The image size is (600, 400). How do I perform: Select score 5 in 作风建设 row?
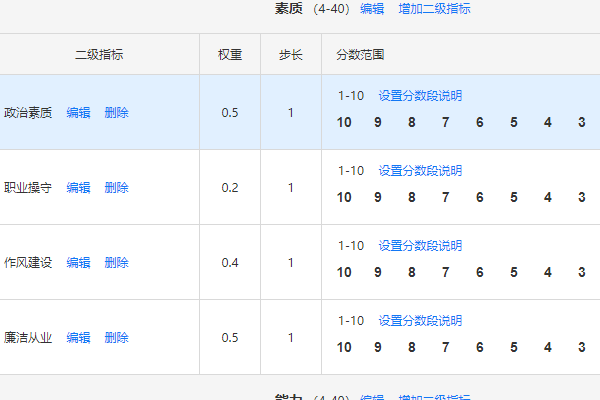coord(514,273)
